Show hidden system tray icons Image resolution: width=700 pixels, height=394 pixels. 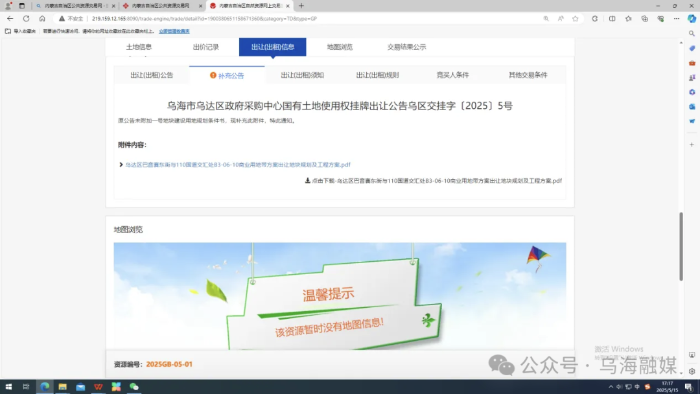(611, 387)
